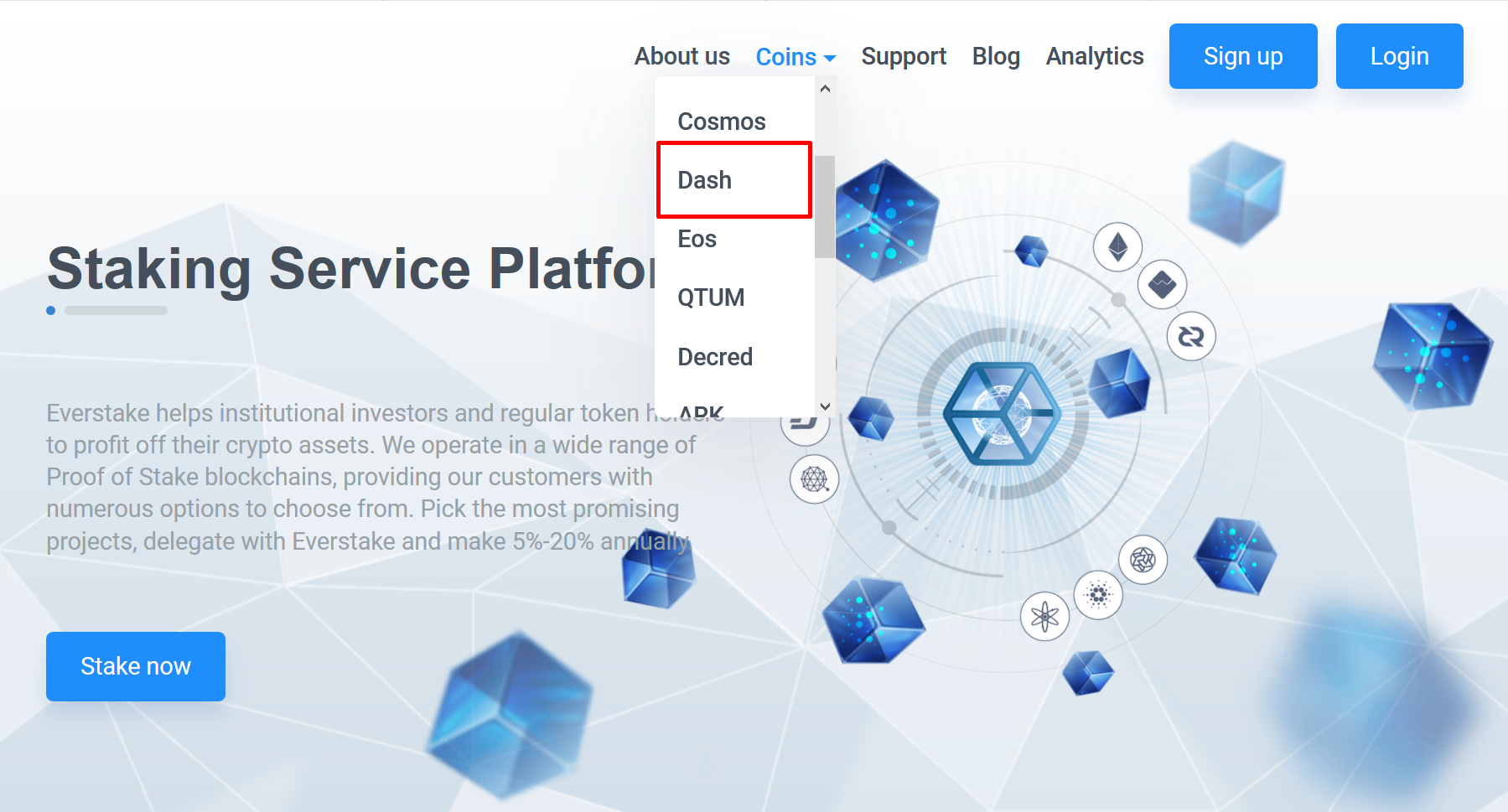The height and width of the screenshot is (812, 1508).
Task: Click the Waves coin icon
Action: coord(1163,285)
